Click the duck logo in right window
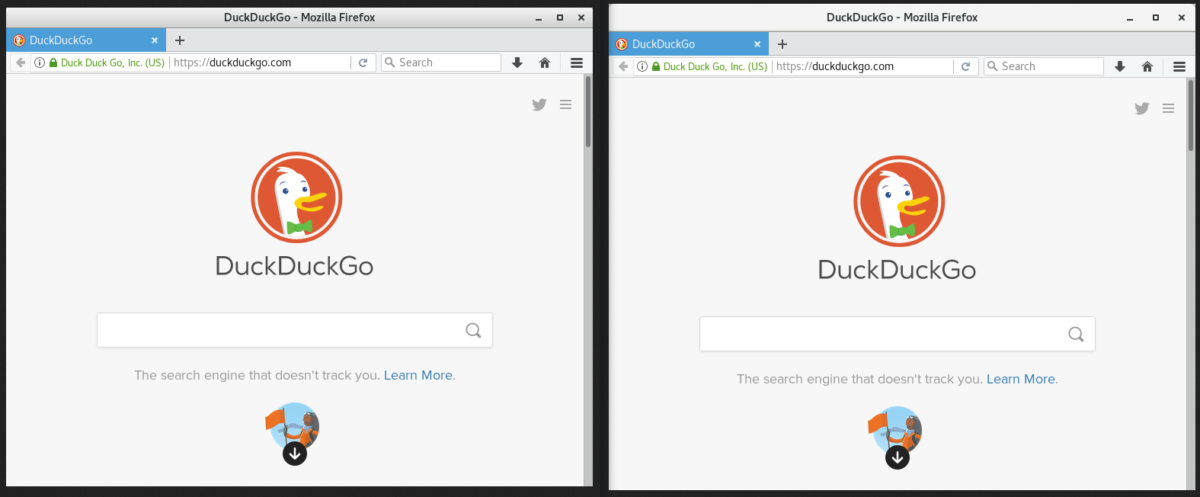The image size is (1200, 497). pos(898,201)
